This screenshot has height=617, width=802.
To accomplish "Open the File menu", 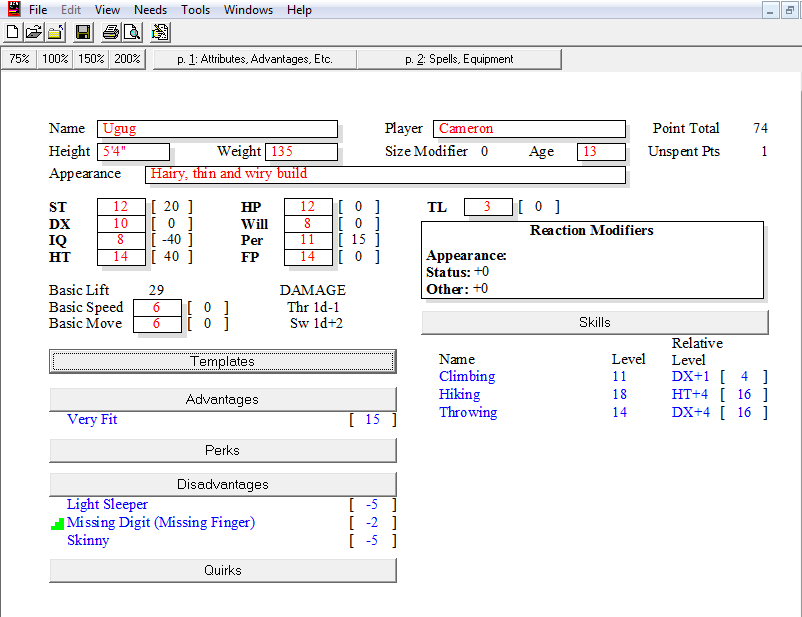I will pyautogui.click(x=38, y=10).
